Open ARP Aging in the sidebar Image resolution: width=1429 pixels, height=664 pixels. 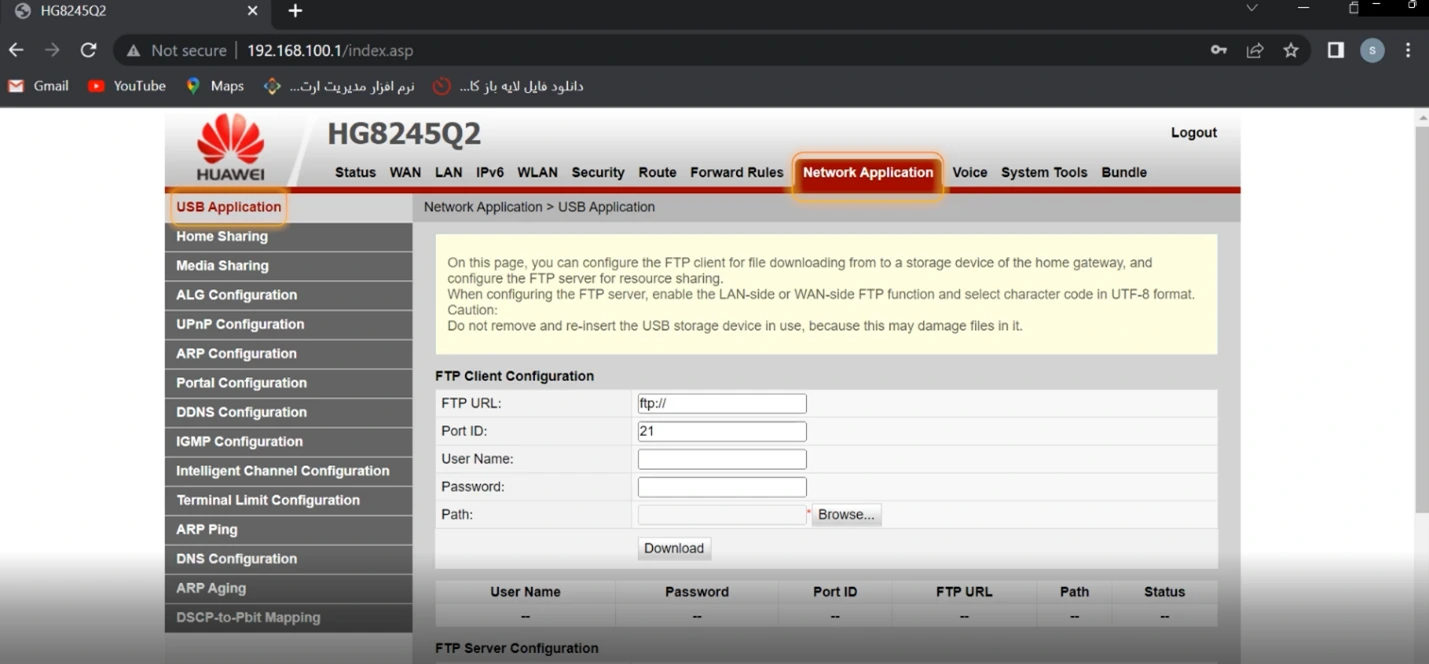(x=288, y=588)
